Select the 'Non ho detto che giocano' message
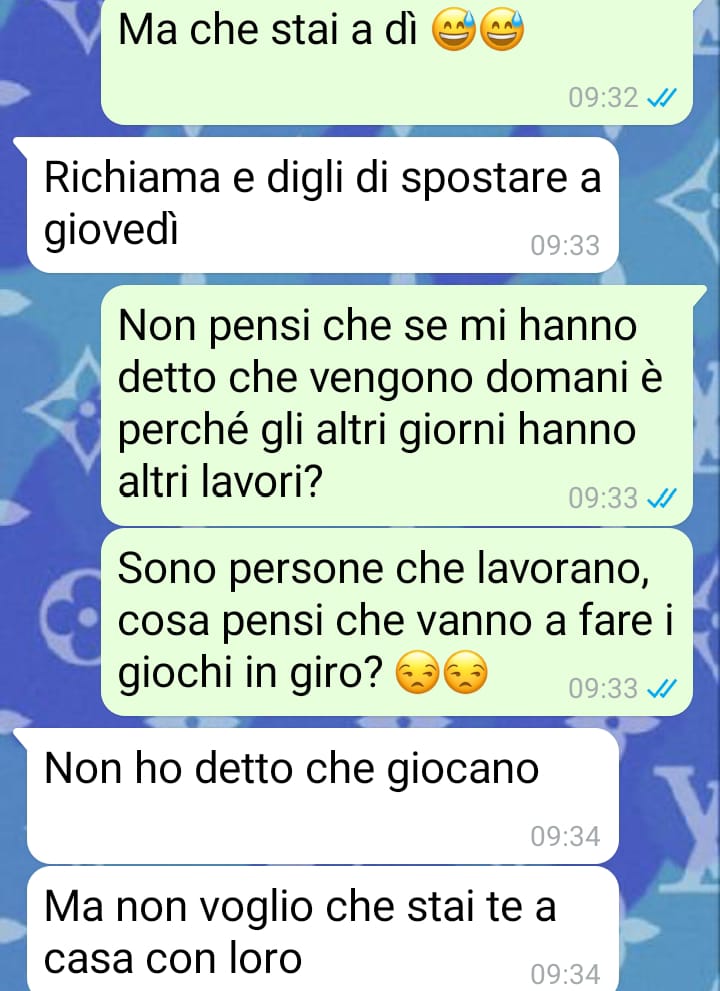720x991 pixels. pyautogui.click(x=322, y=796)
